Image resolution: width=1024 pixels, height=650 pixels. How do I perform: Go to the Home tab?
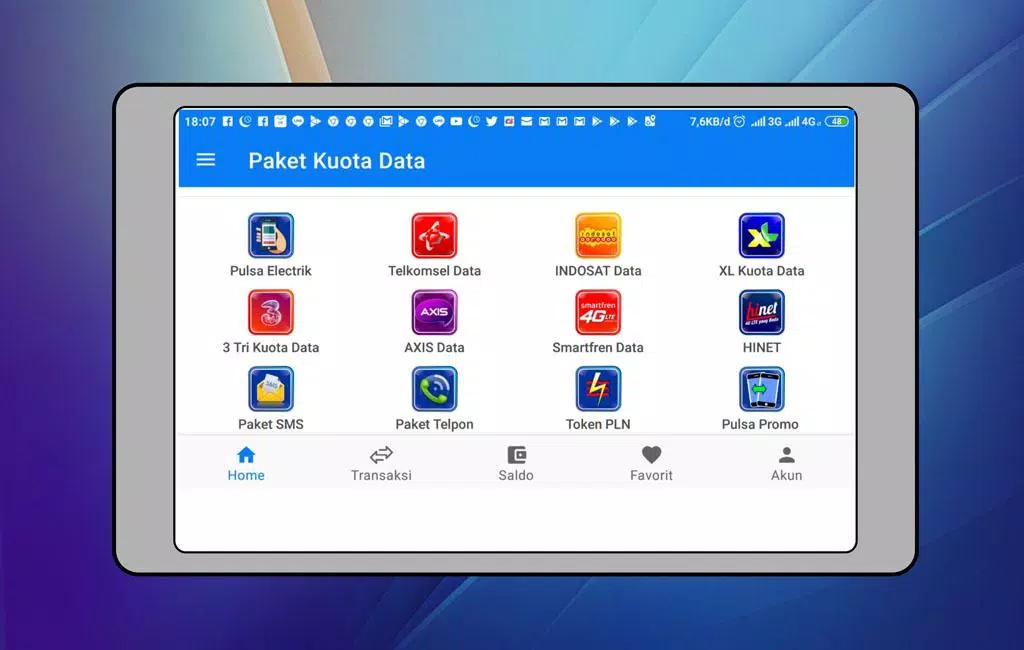click(246, 464)
